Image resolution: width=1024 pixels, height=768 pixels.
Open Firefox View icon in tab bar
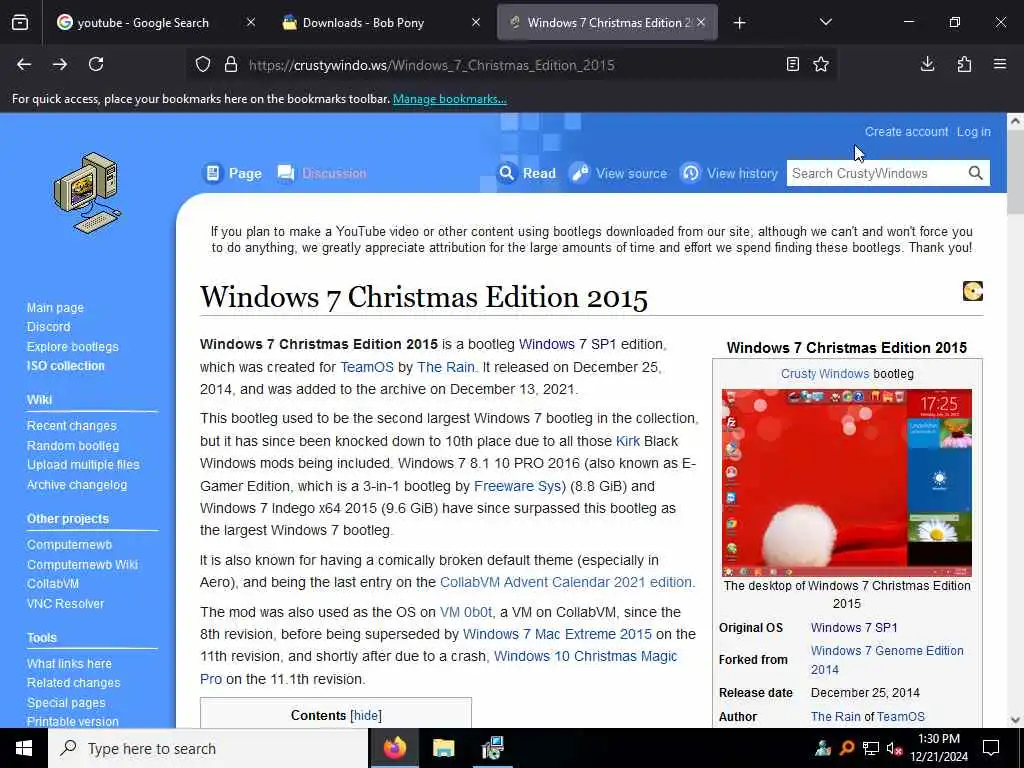(x=20, y=23)
